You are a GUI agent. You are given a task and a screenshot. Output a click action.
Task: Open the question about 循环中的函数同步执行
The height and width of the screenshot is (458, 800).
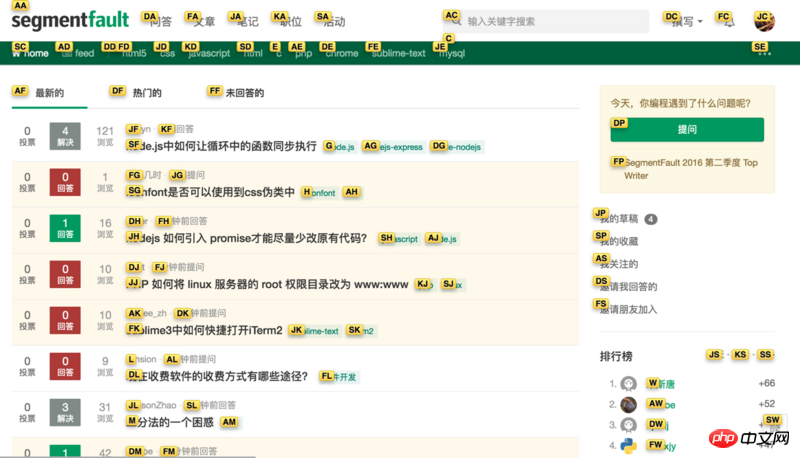tap(221, 146)
